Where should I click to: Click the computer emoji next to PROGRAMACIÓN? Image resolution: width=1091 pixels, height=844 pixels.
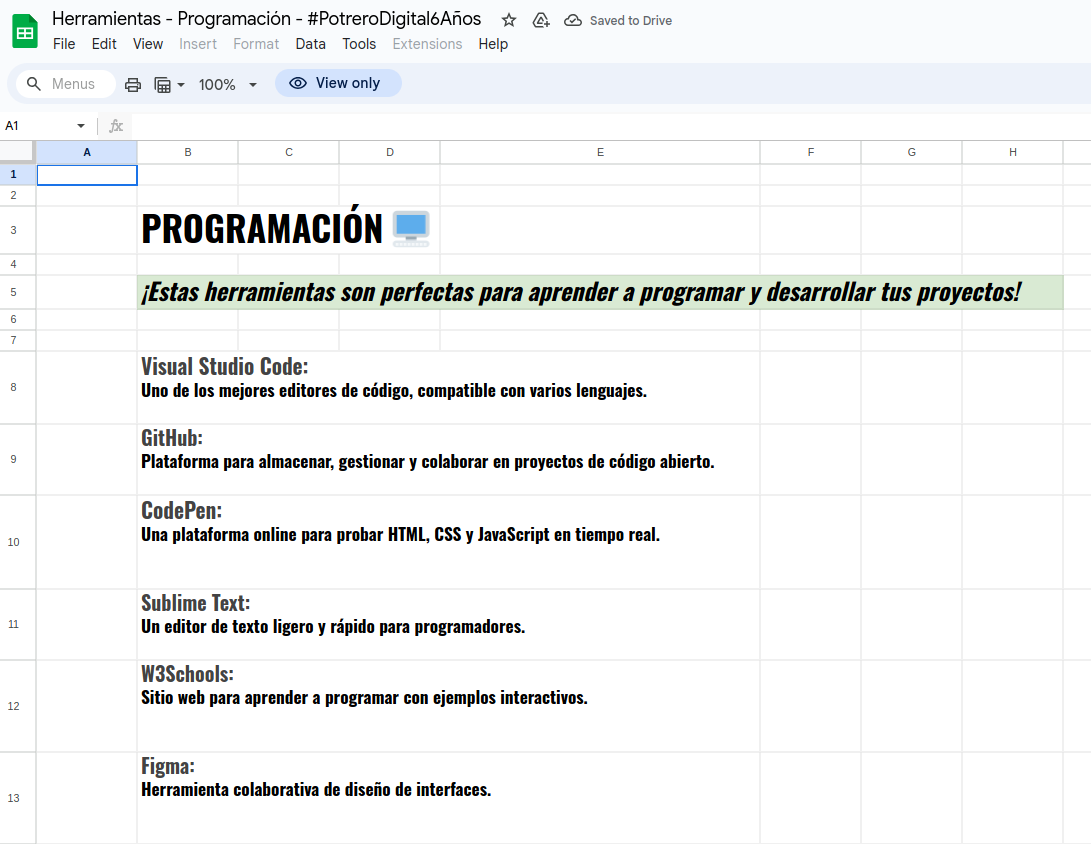tap(411, 229)
